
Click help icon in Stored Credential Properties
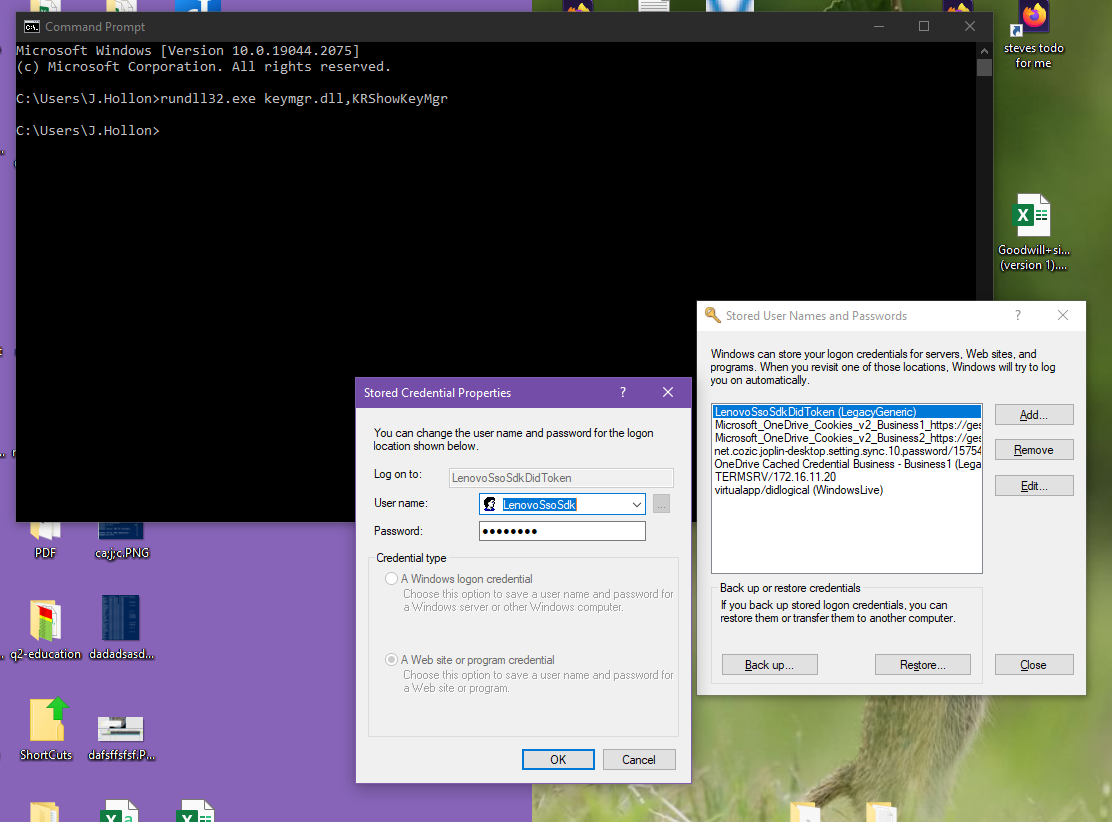coord(622,393)
